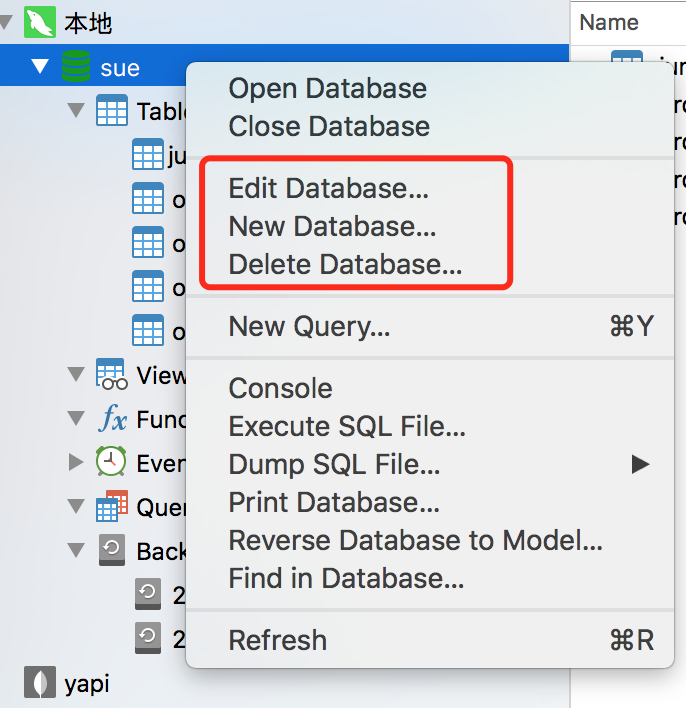Click the green sue database icon

(x=75, y=68)
